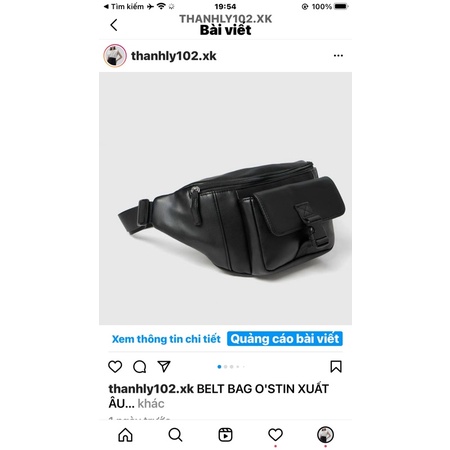Viewport: 450px width, 450px height.
Task: Tap the back arrow icon
Action: (x=114, y=25)
